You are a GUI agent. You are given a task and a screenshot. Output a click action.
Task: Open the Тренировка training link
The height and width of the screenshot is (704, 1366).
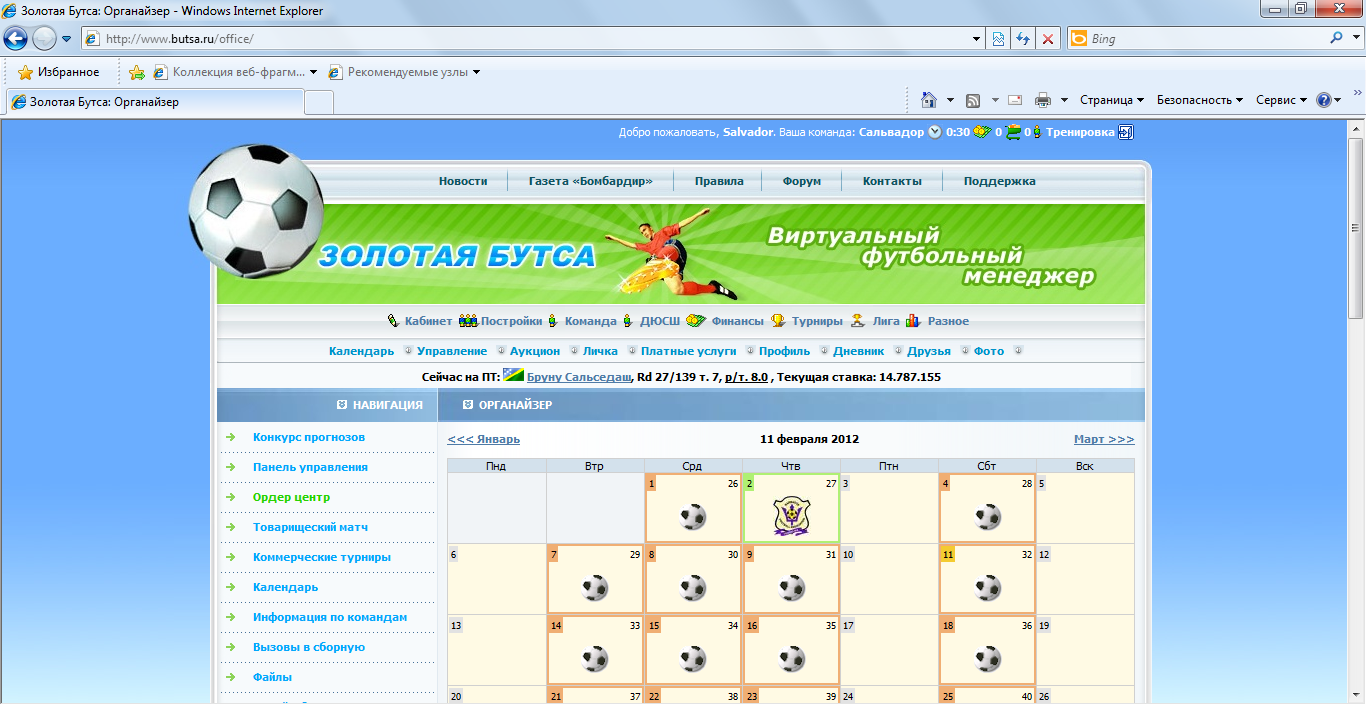1080,132
